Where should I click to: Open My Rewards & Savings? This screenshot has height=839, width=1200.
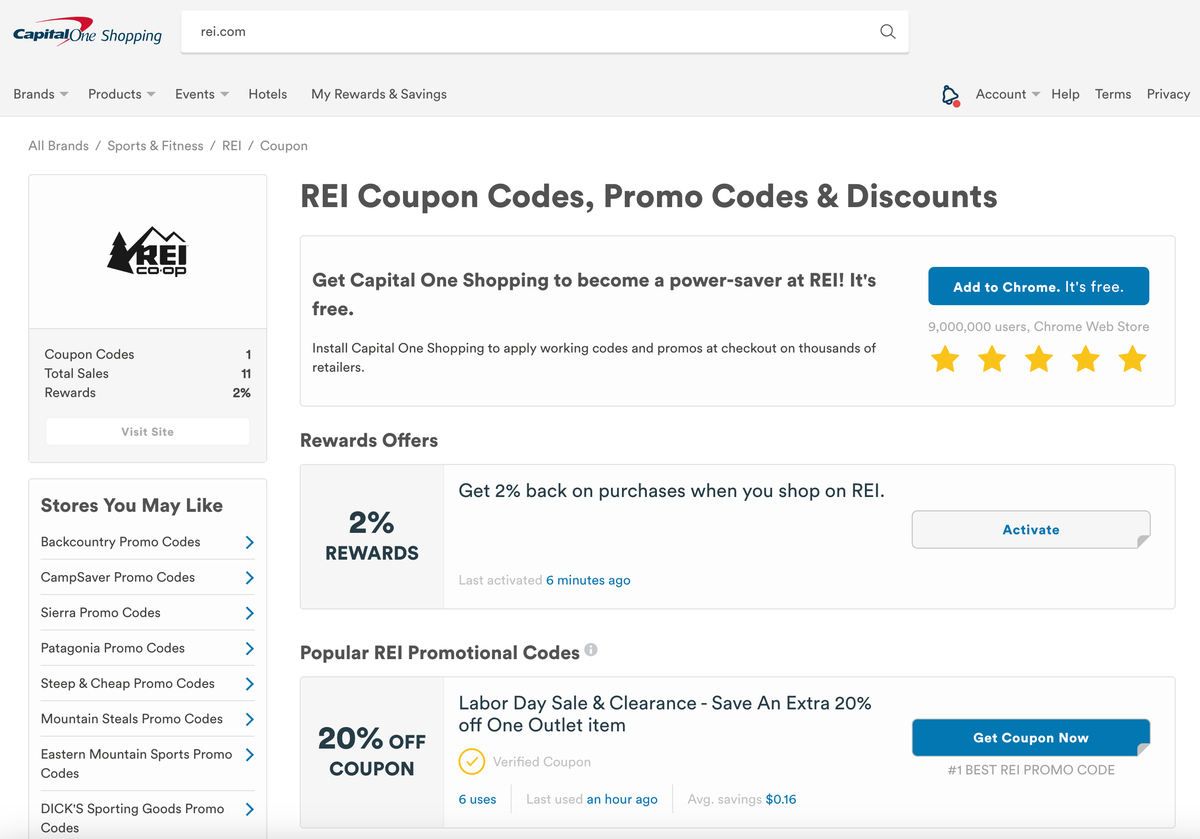coord(378,94)
